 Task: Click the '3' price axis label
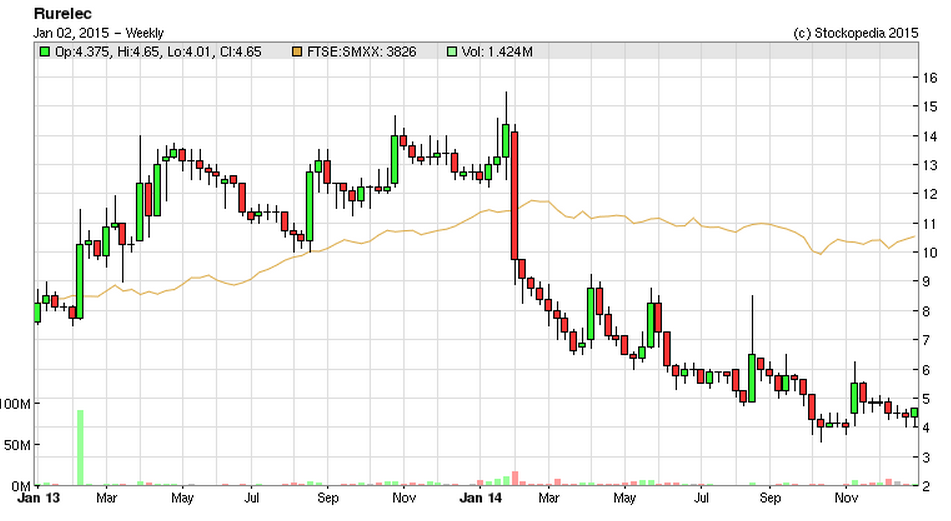[926, 457]
